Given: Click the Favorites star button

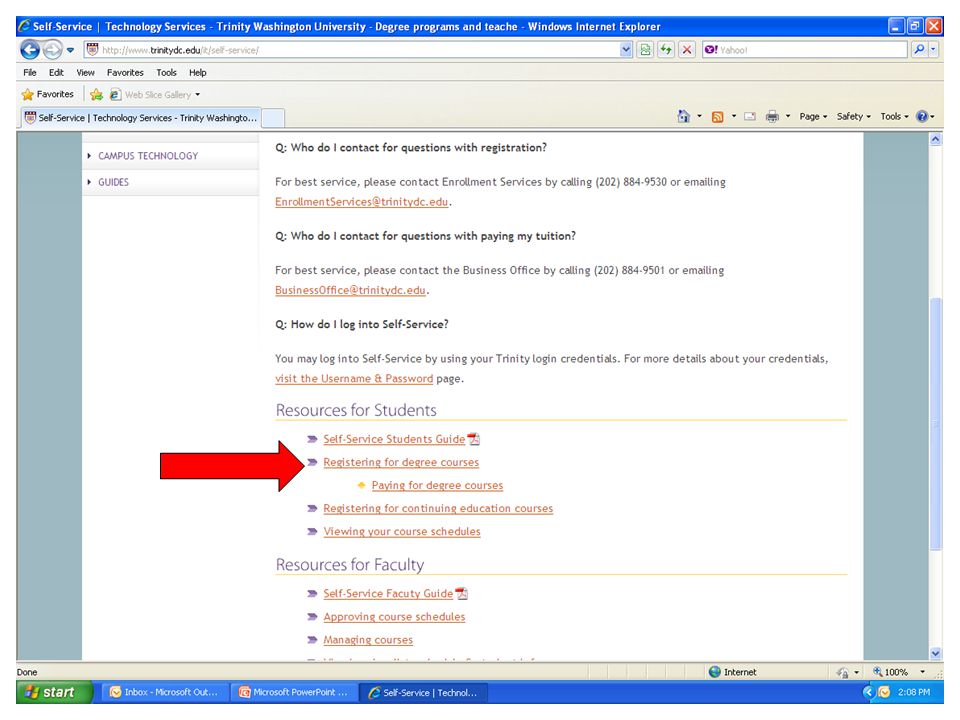Looking at the screenshot, I should (48, 94).
